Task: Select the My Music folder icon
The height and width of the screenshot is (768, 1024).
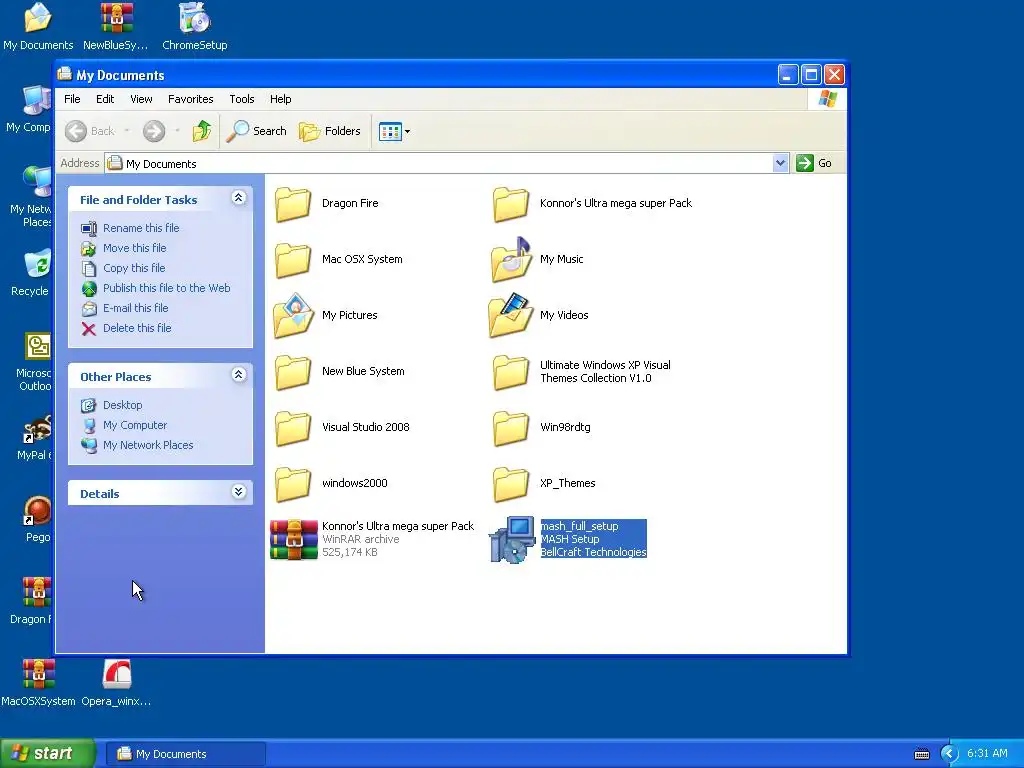Action: coord(511,259)
